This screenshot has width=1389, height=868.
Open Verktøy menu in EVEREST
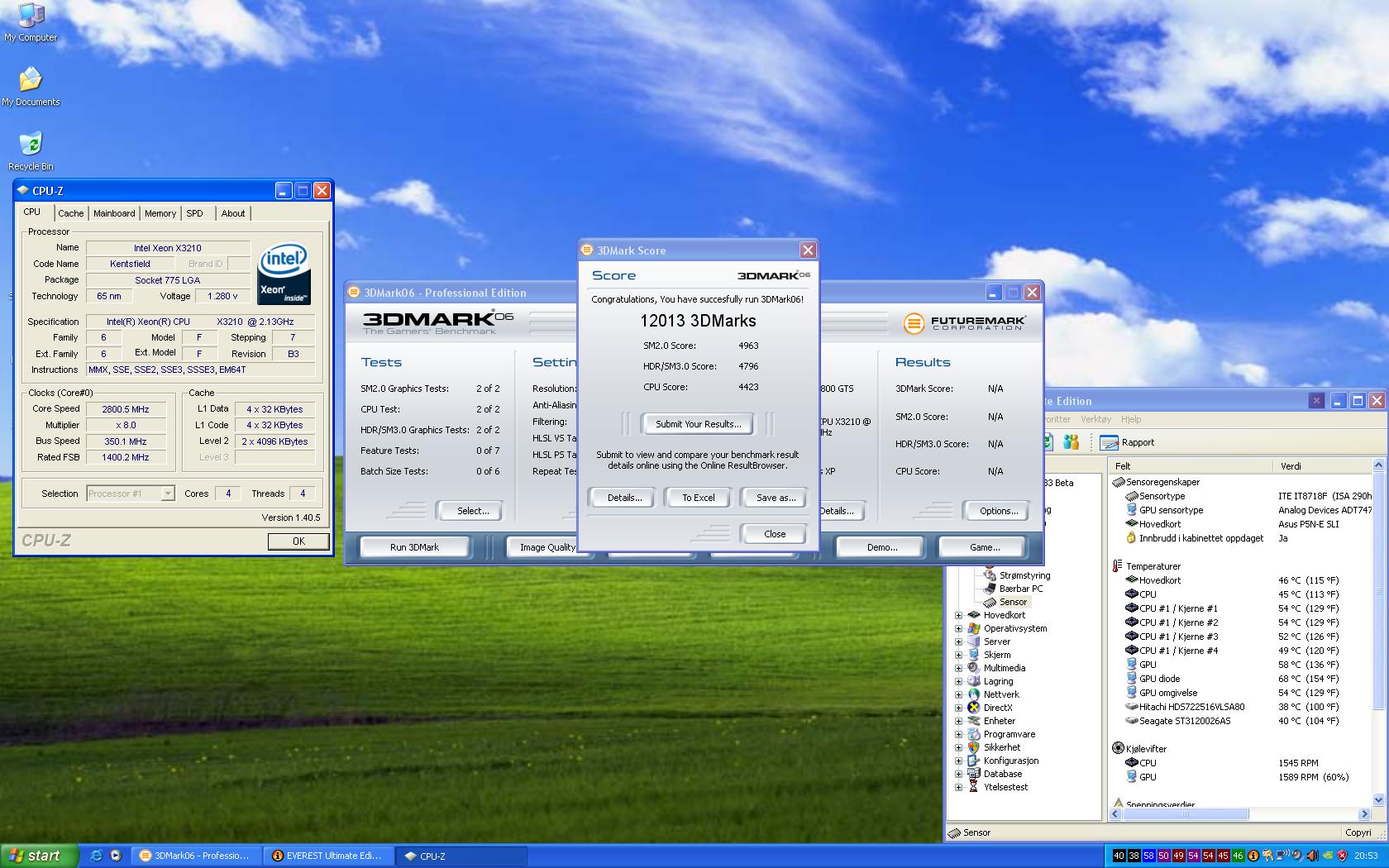pos(1095,419)
